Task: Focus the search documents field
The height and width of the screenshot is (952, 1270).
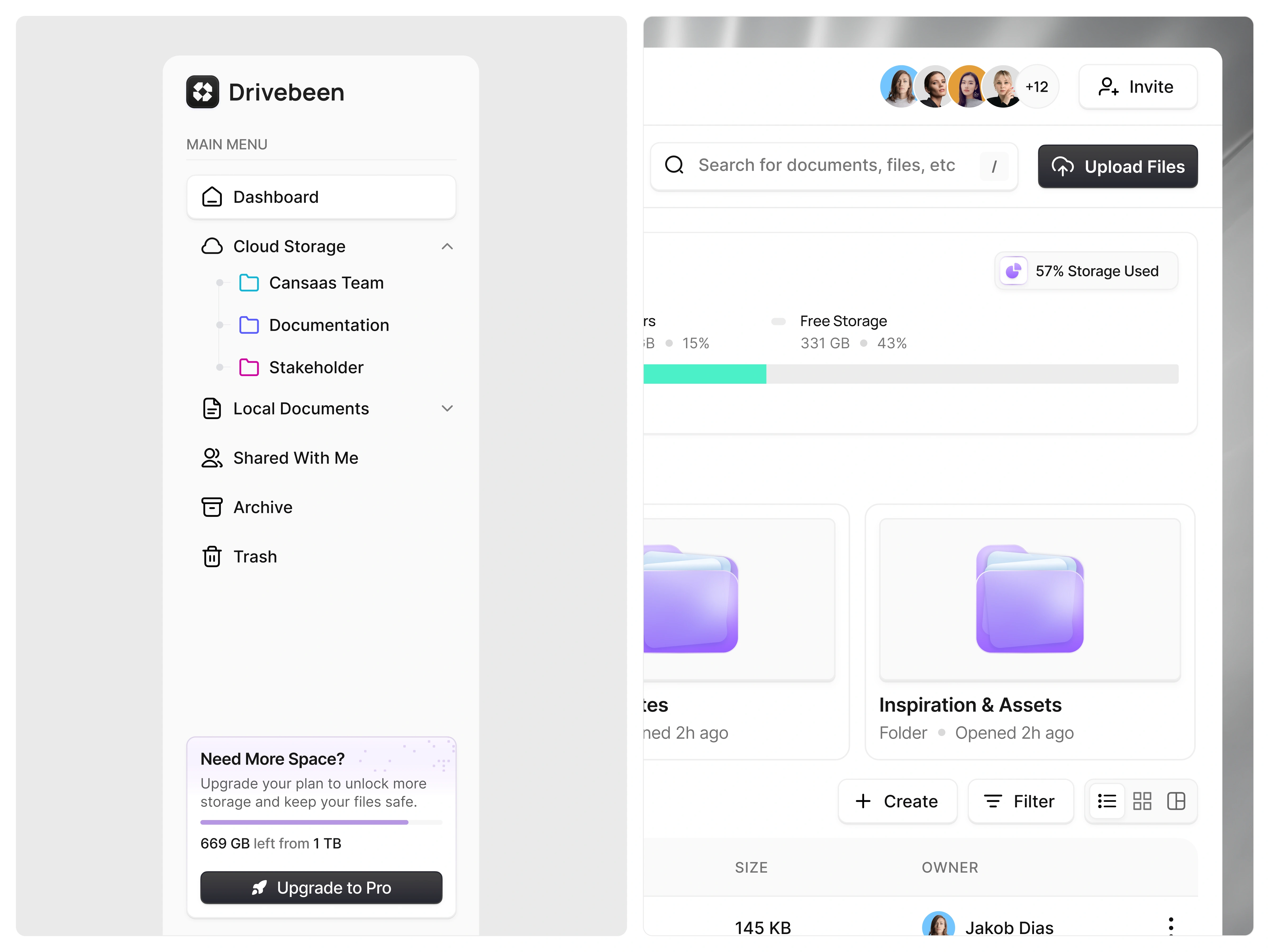Action: (827, 165)
